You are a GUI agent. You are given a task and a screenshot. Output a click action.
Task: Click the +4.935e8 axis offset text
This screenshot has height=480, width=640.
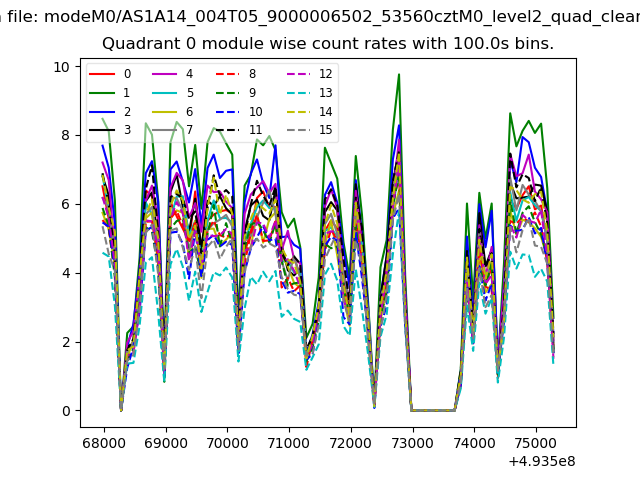click(541, 461)
